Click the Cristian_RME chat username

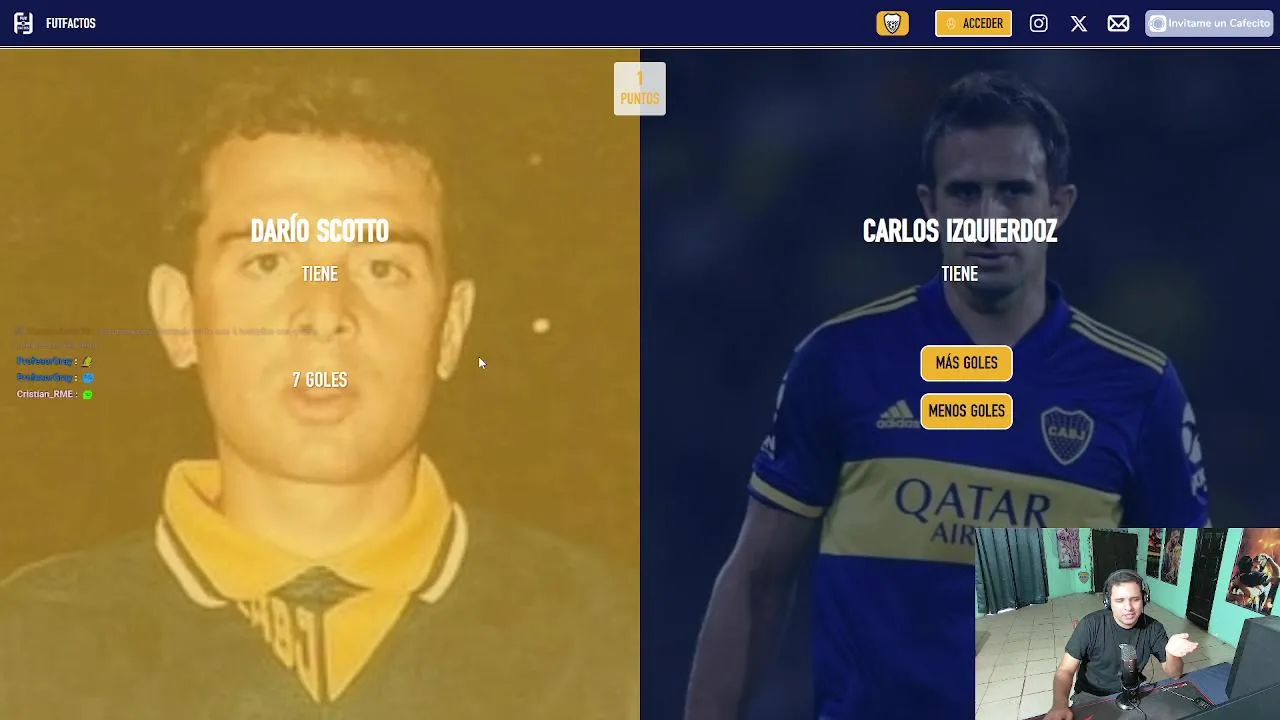45,394
